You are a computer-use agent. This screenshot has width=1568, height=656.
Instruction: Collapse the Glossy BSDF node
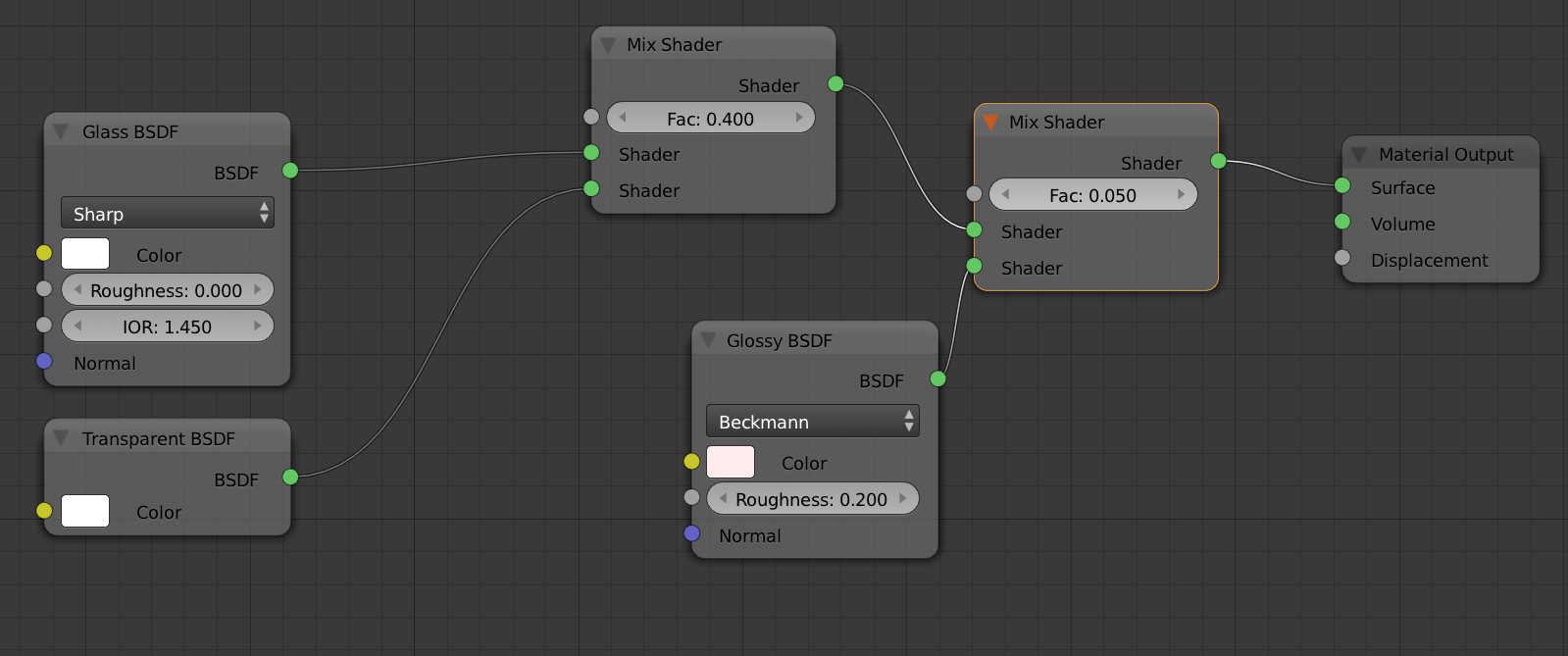(708, 340)
